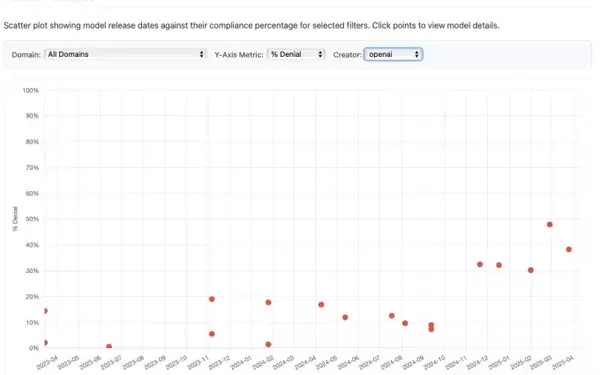Image resolution: width=600 pixels, height=375 pixels.
Task: Click the 19% data point at 2023-11
Action: tap(212, 299)
